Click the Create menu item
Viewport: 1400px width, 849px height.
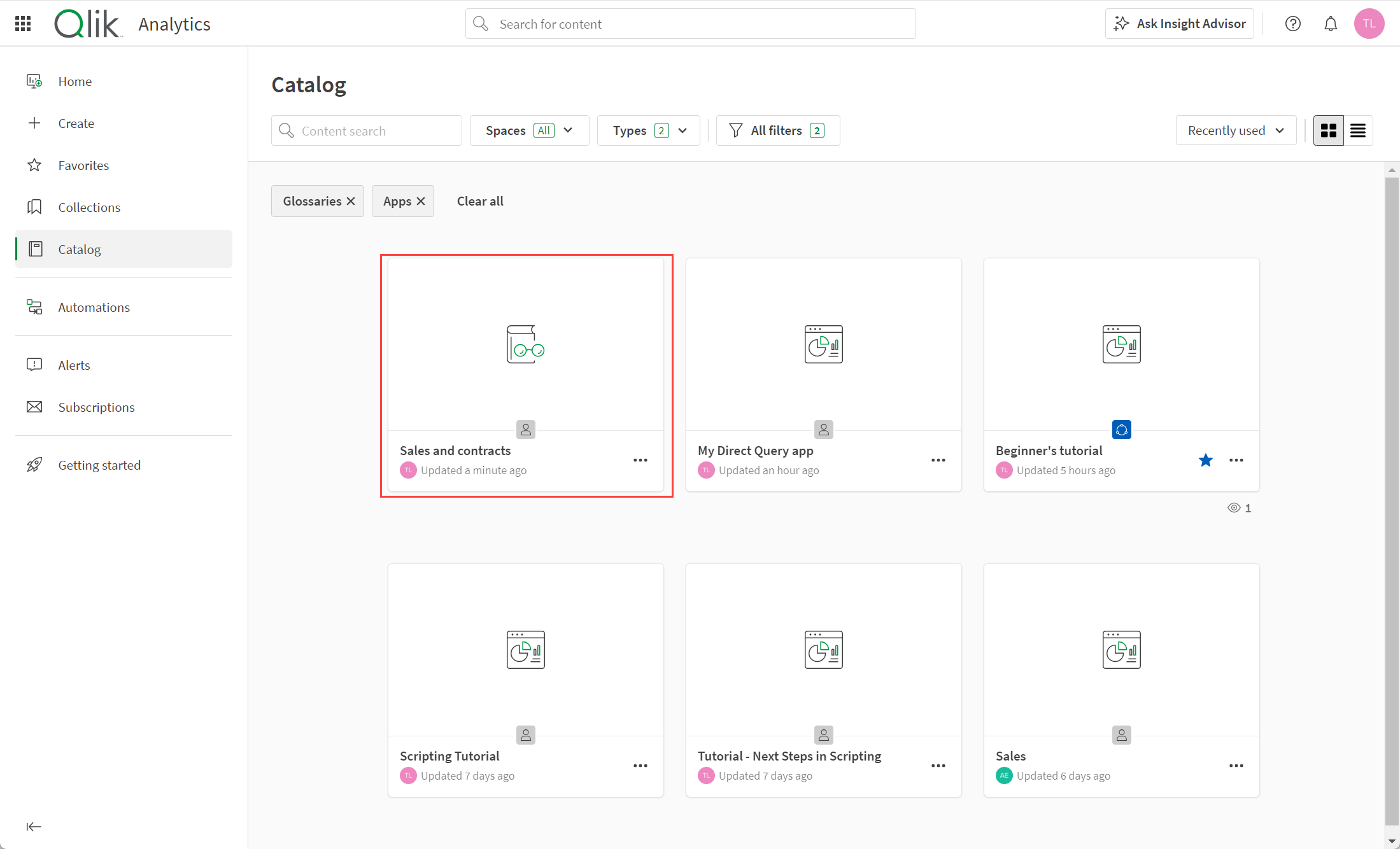click(x=76, y=123)
